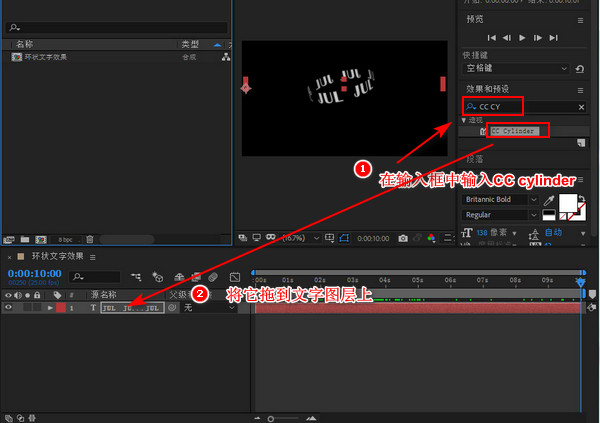Open the 8 bpc color depth setting
600x423 pixels.
pos(65,240)
